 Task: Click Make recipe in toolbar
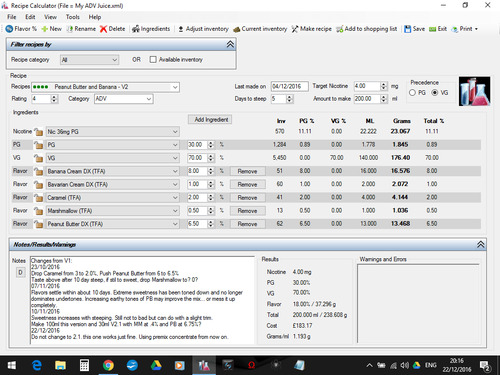click(x=311, y=29)
